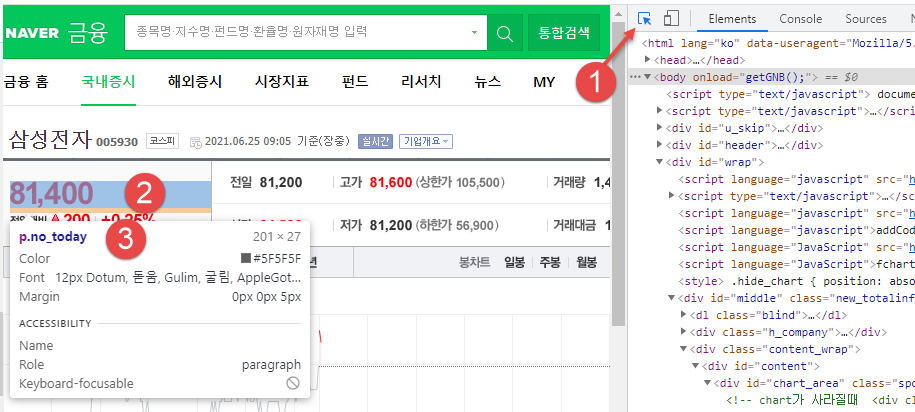Image resolution: width=915 pixels, height=412 pixels.
Task: Go to the 해외증시 menu
Action: pos(195,82)
